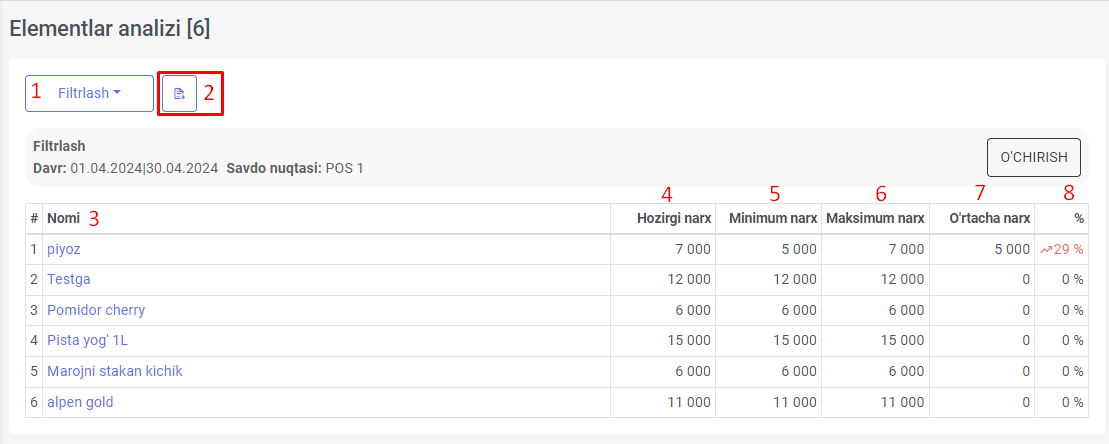Click the O'CHIRISH button
This screenshot has height=444, width=1109.
(1033, 158)
